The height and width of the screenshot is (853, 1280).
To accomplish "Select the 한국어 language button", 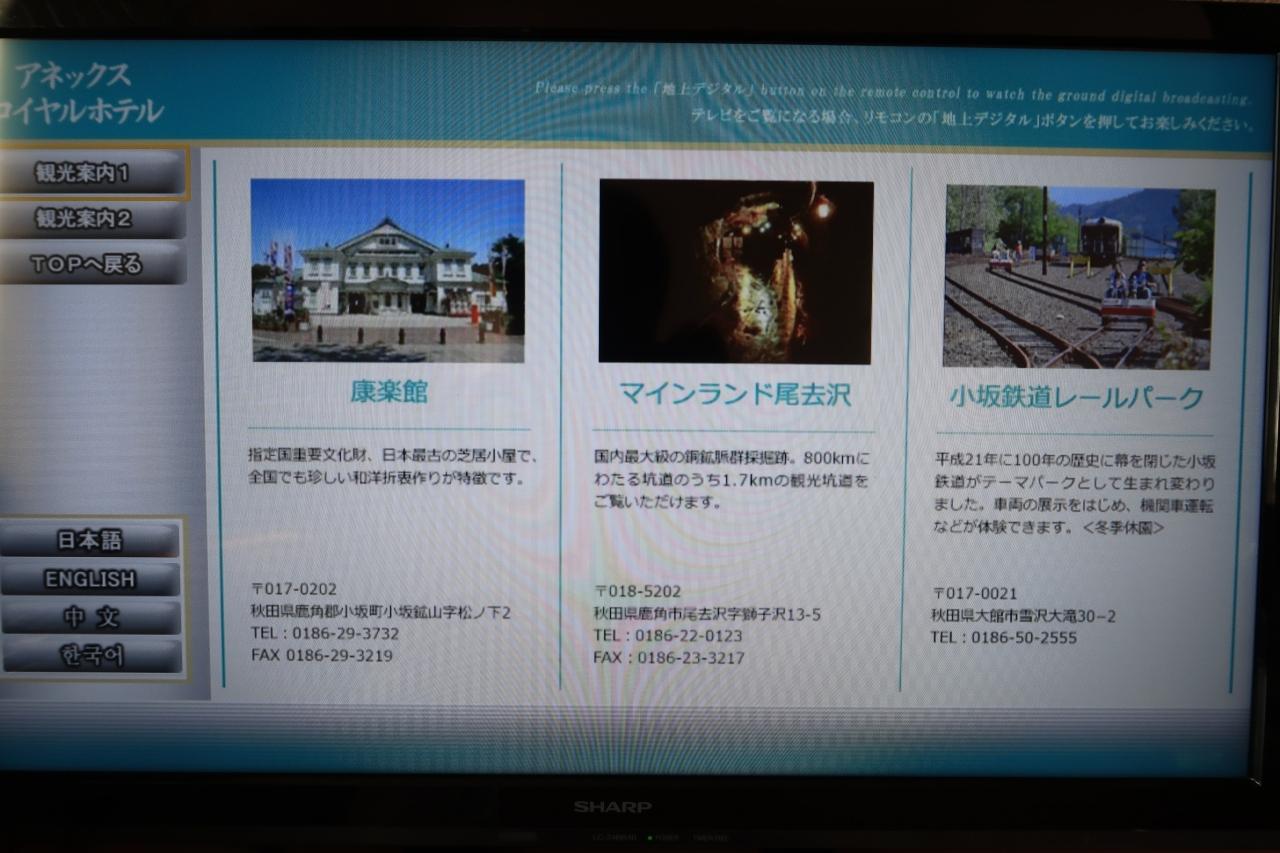I will [90, 656].
